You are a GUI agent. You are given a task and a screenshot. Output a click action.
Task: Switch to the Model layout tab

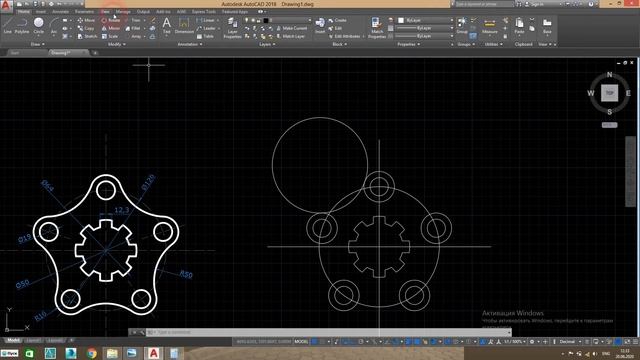coord(13,340)
